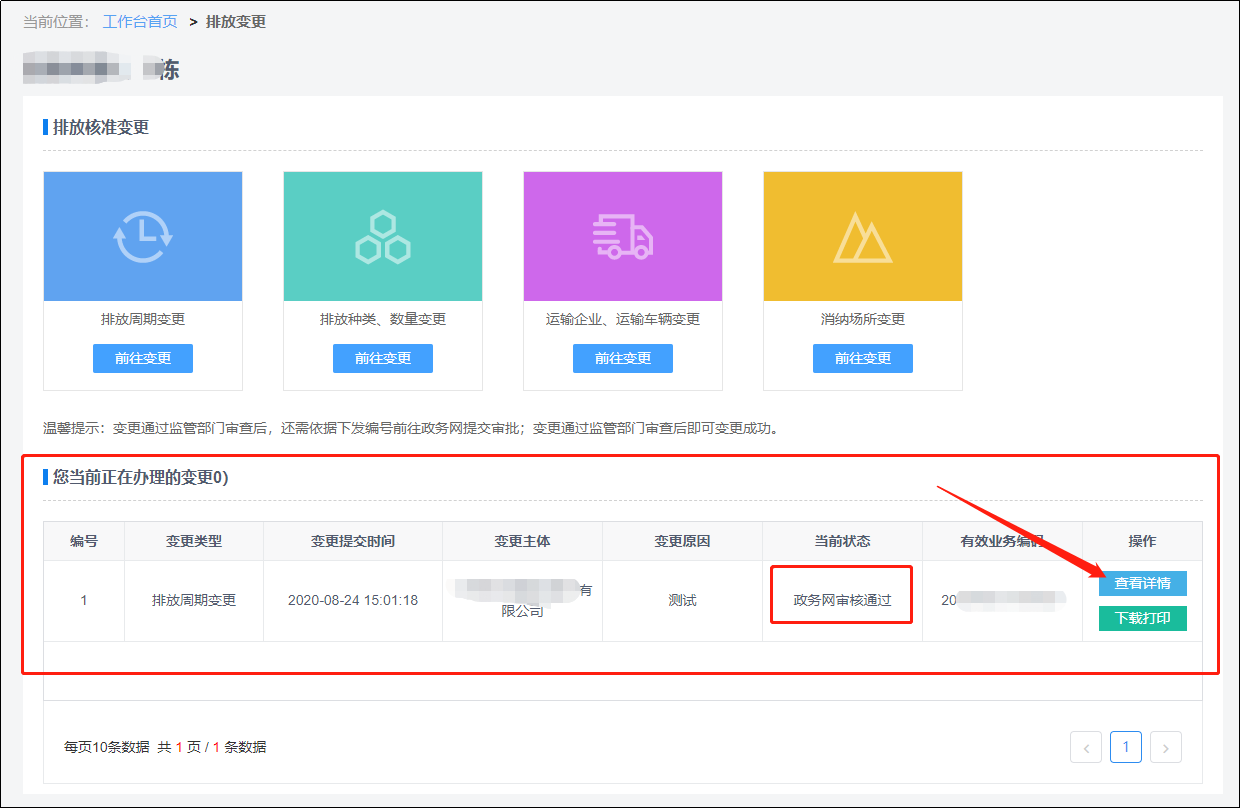1241x809 pixels.
Task: Click the 变更主体 column header
Action: click(x=522, y=541)
